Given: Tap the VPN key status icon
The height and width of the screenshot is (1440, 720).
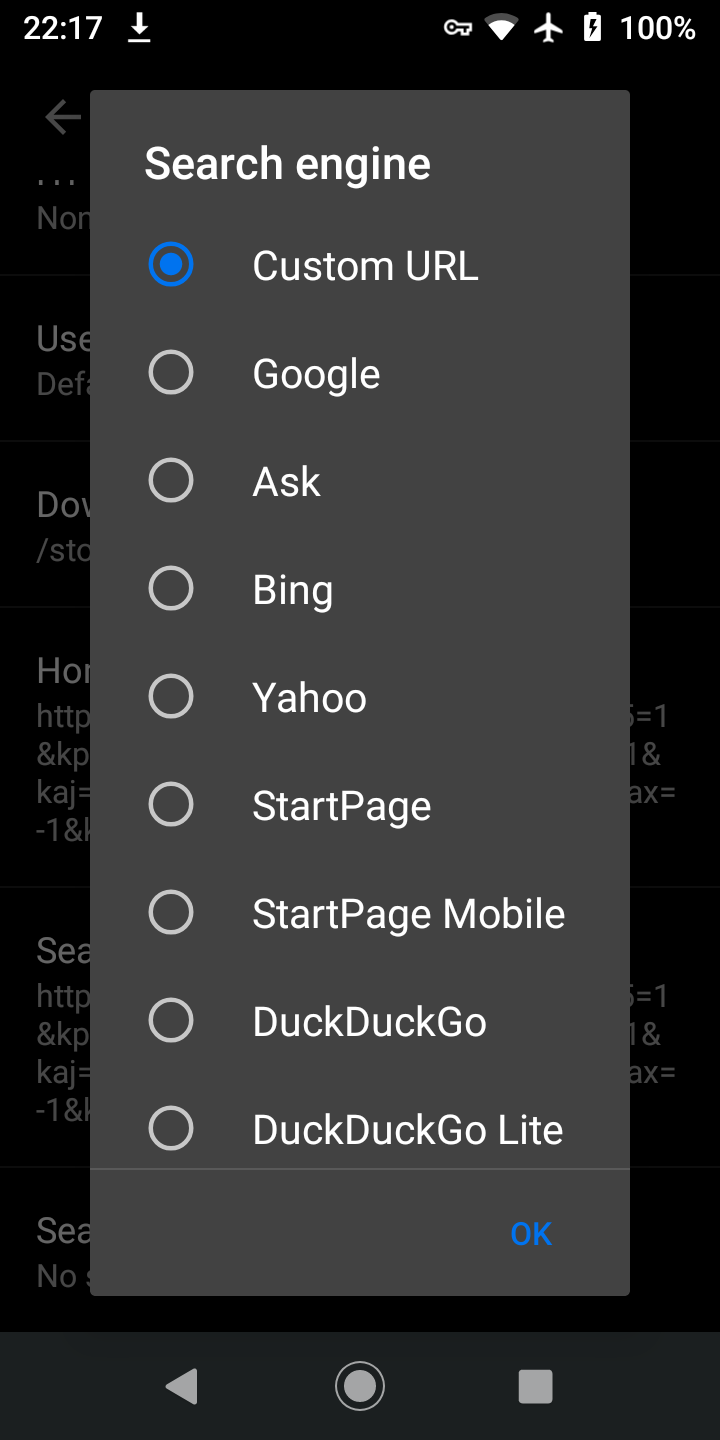Looking at the screenshot, I should pos(458,28).
